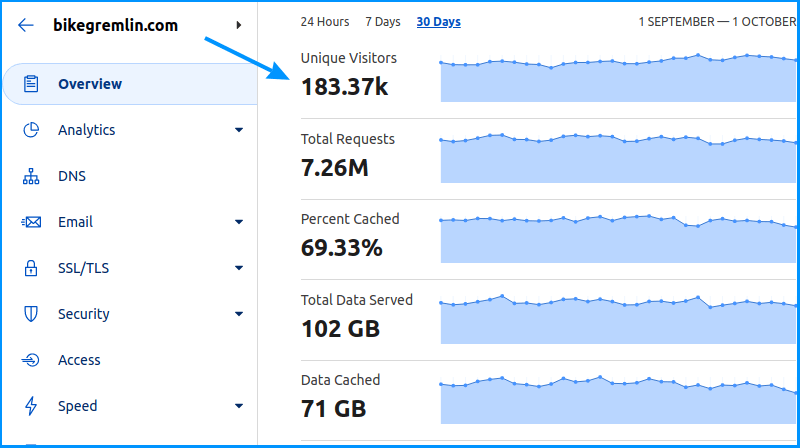Click the Speed lightning bolt icon

[x=31, y=406]
